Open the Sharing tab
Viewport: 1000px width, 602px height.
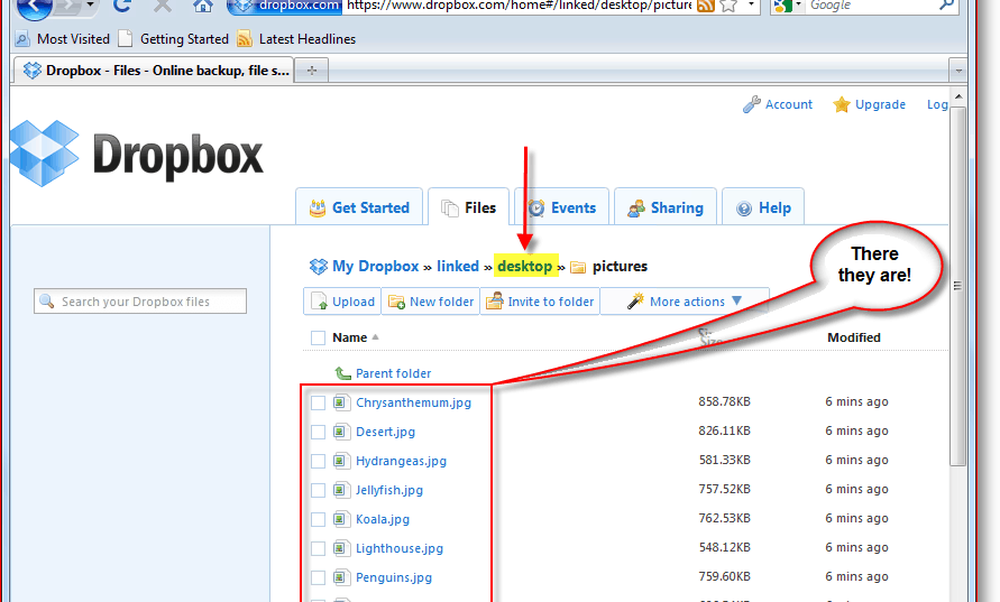(x=665, y=208)
